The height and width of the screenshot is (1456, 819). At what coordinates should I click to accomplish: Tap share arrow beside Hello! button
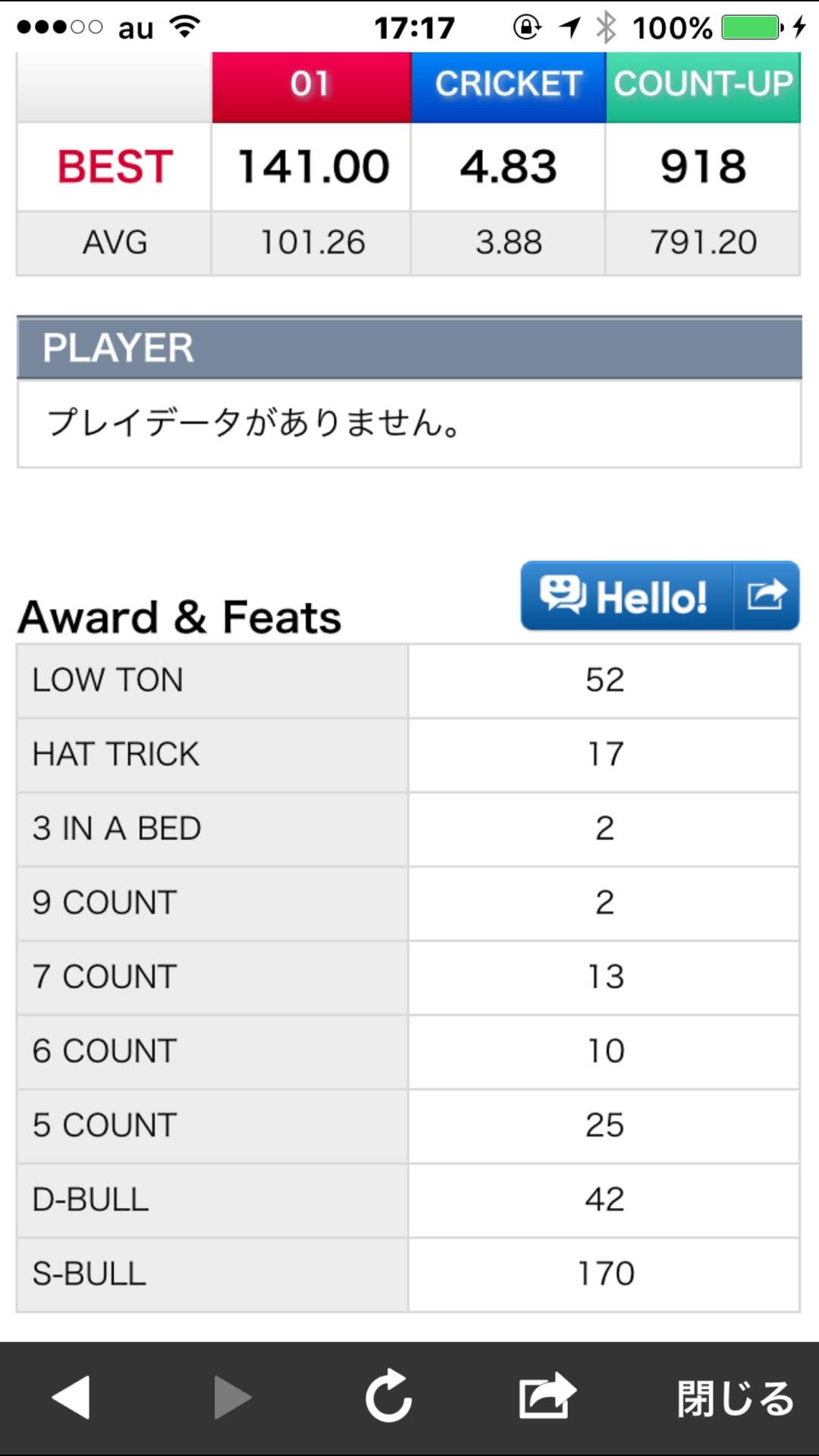[766, 596]
